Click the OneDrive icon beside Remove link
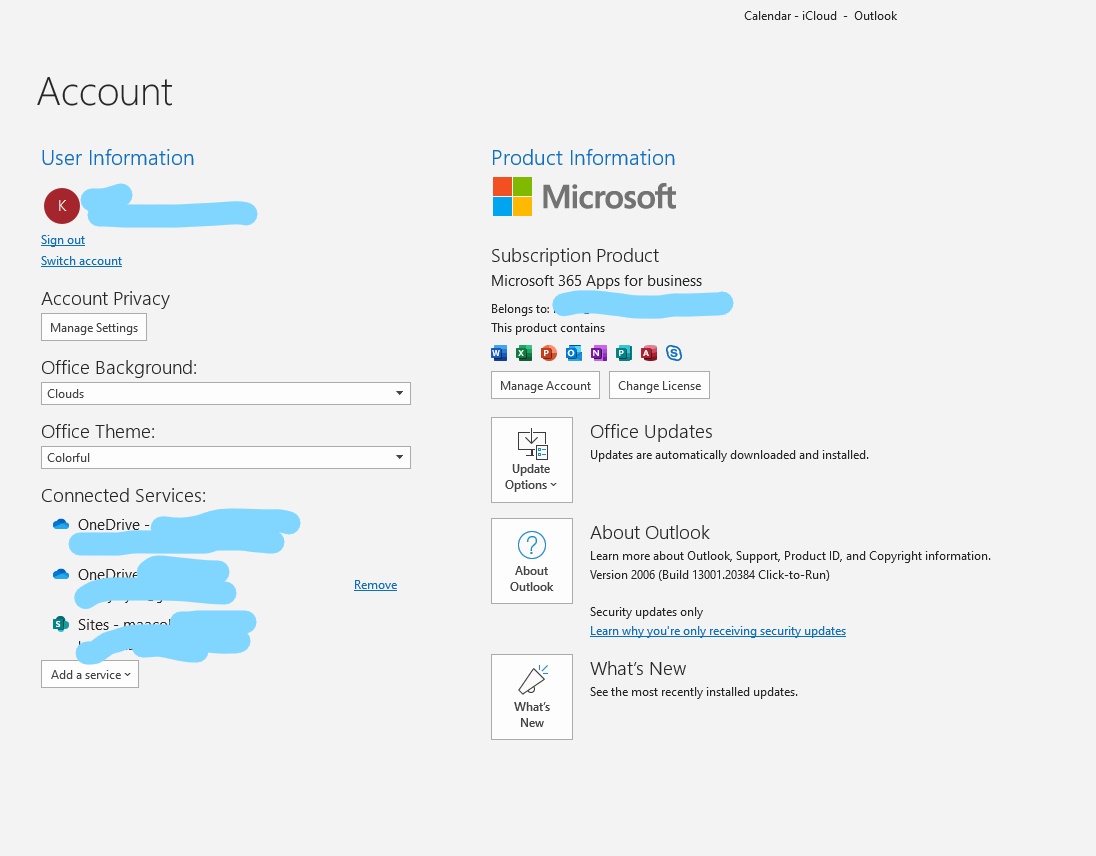 tap(61, 574)
